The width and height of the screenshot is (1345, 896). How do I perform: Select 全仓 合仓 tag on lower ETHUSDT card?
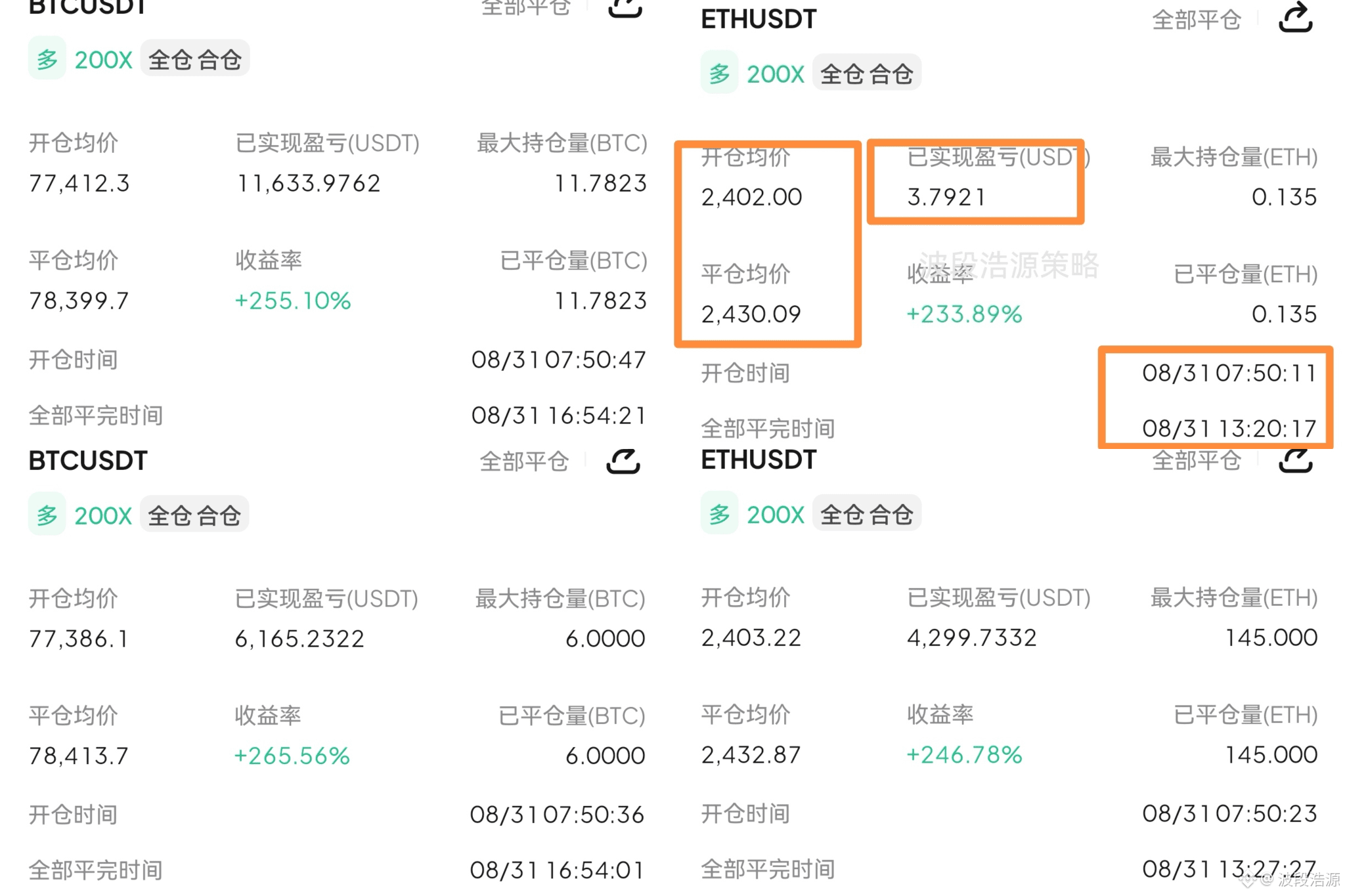point(867,514)
